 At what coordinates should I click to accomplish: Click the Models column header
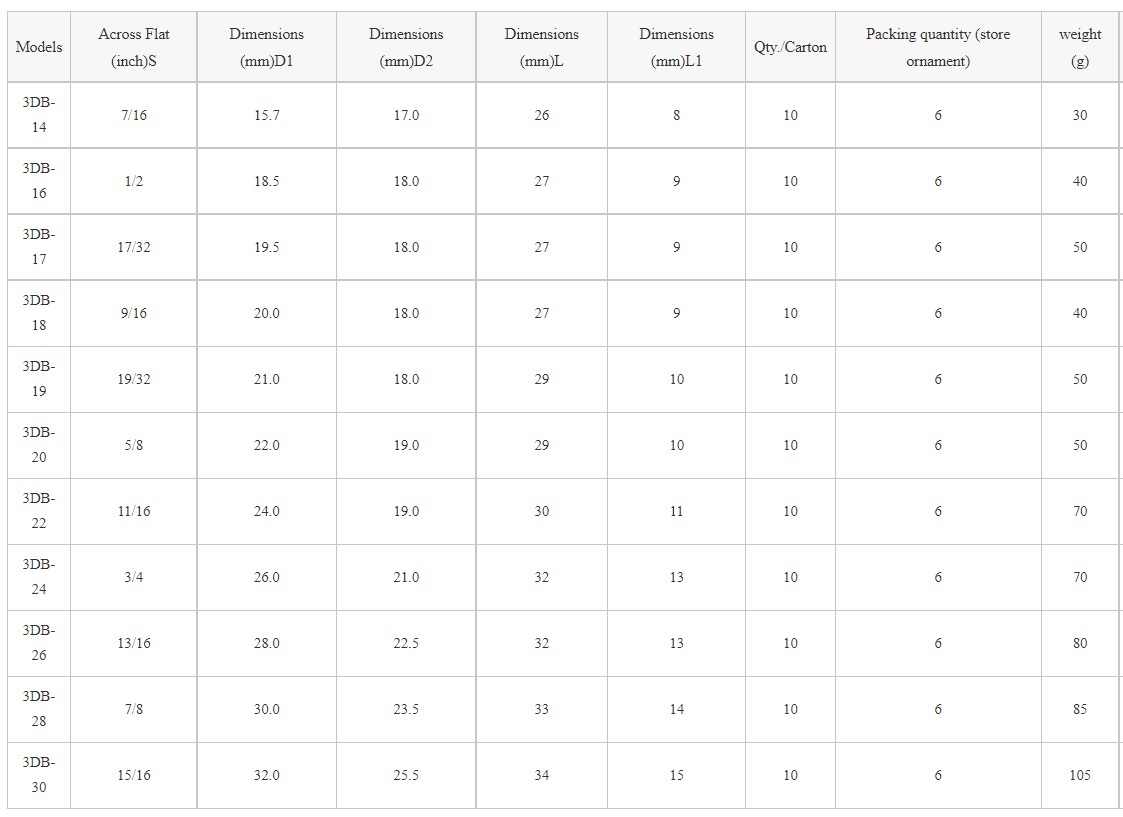[x=39, y=47]
